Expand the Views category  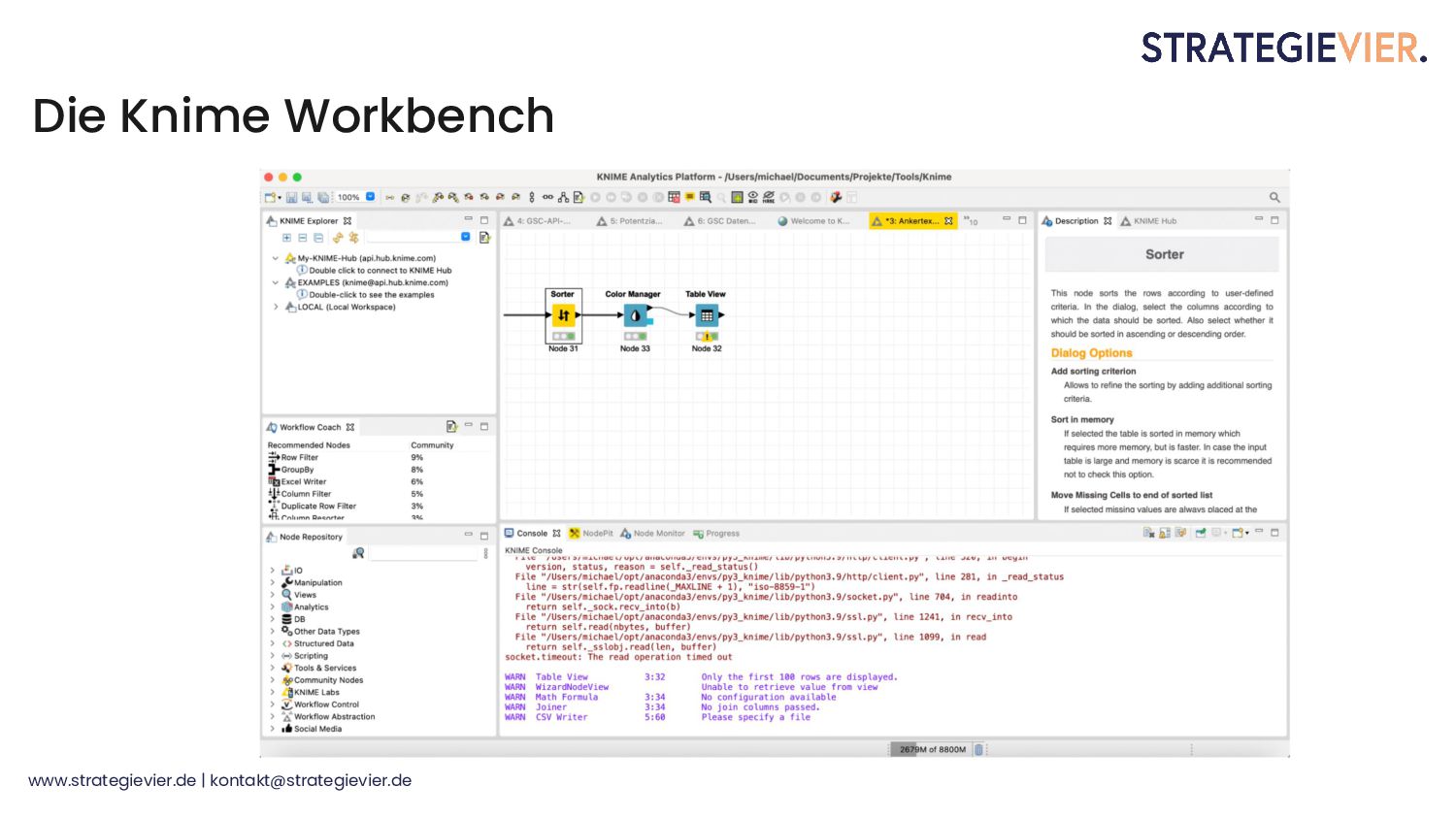click(x=272, y=595)
